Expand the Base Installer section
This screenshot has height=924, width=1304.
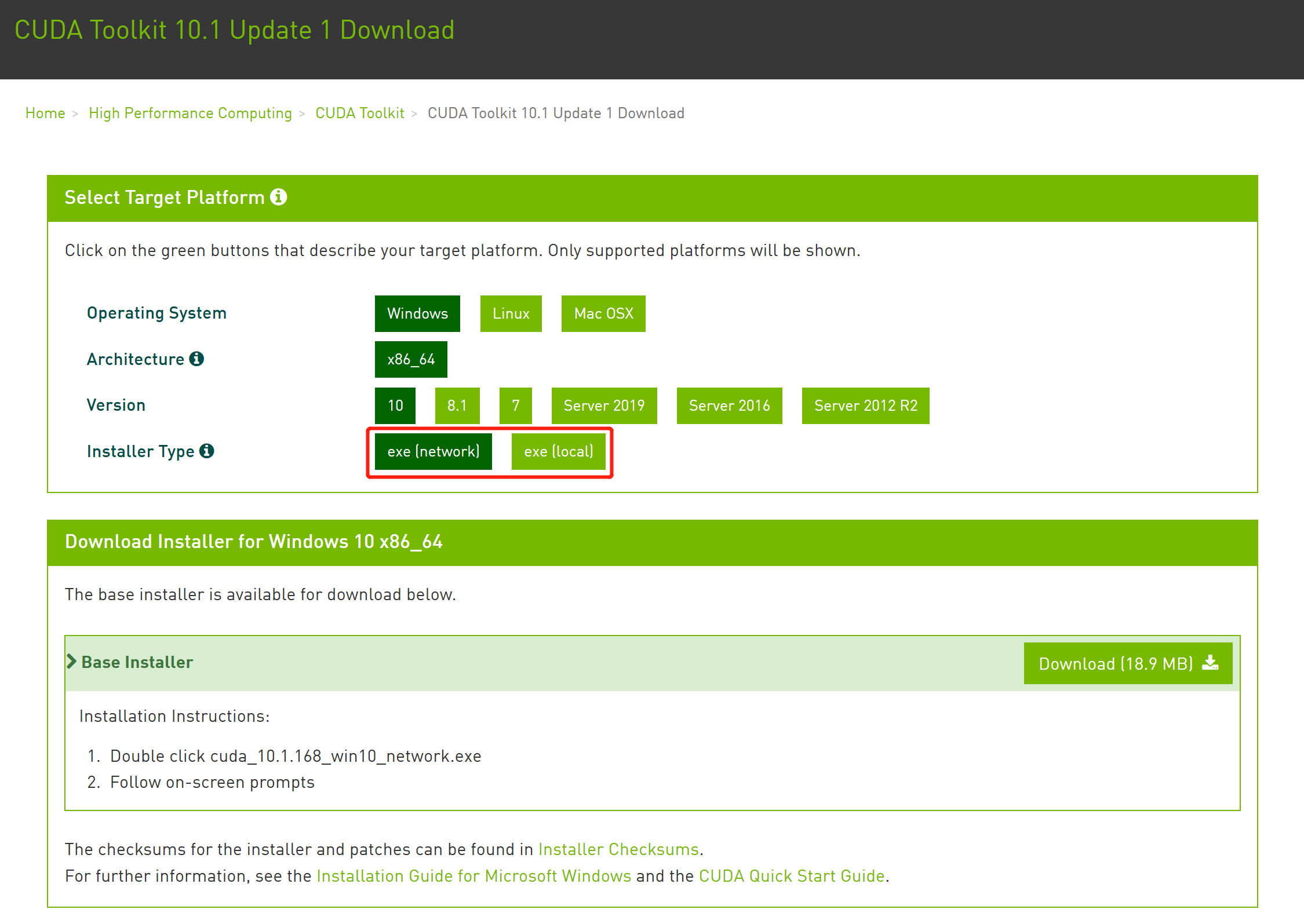pos(130,662)
